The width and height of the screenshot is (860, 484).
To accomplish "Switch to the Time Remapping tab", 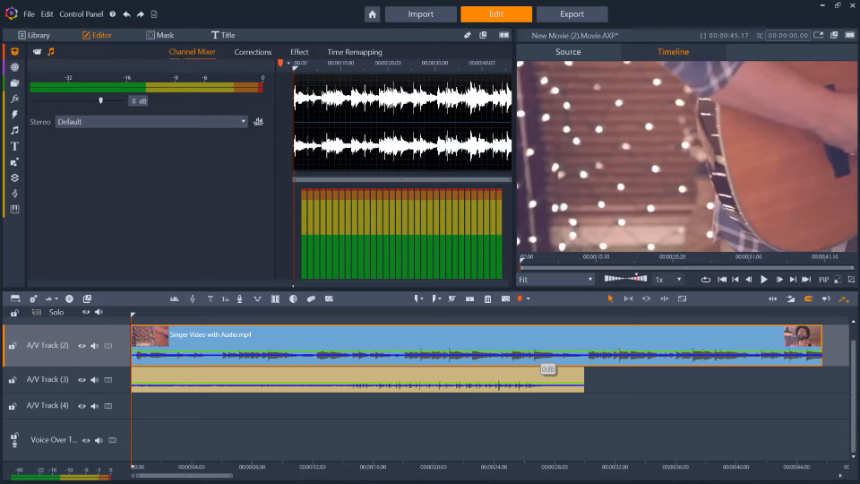I will (355, 52).
